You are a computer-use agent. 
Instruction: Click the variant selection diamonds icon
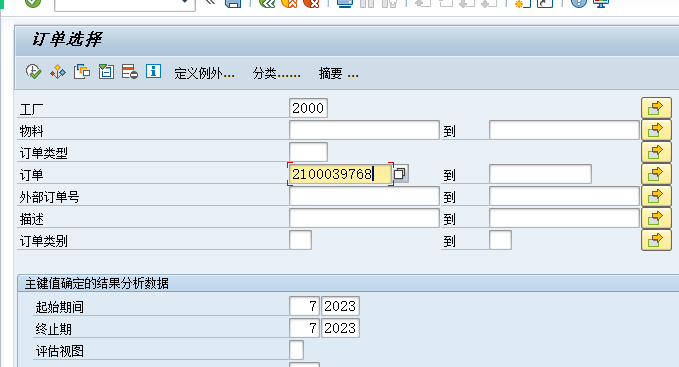coord(58,71)
